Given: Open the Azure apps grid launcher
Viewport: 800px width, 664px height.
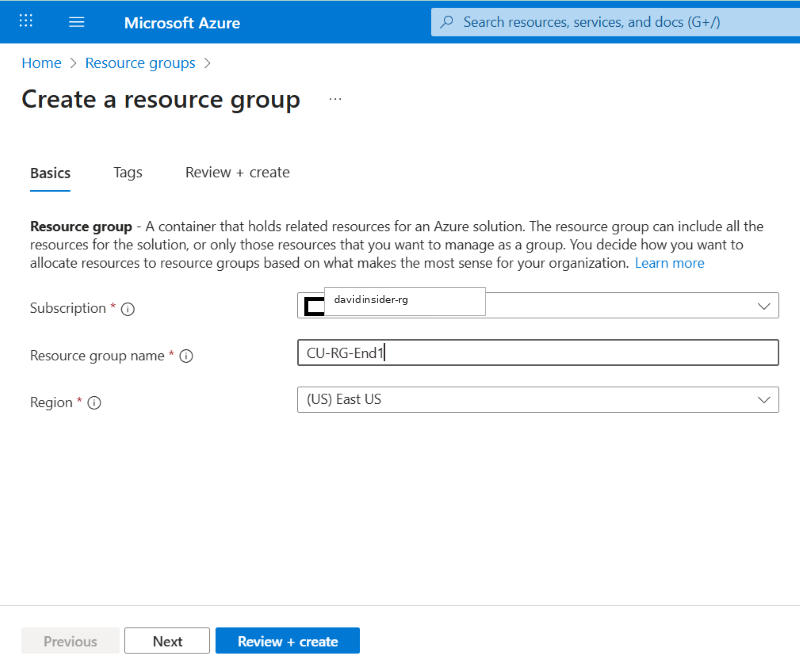Looking at the screenshot, I should (x=26, y=21).
